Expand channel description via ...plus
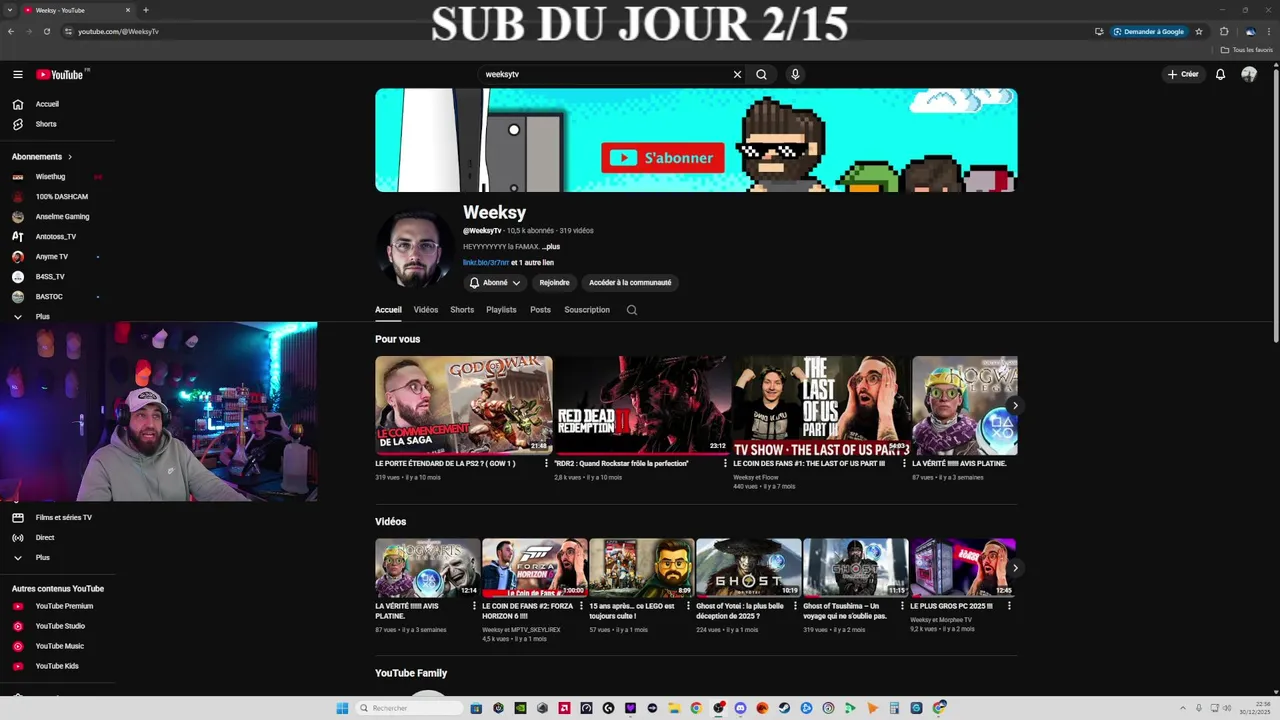The height and width of the screenshot is (720, 1280). pyautogui.click(x=551, y=246)
